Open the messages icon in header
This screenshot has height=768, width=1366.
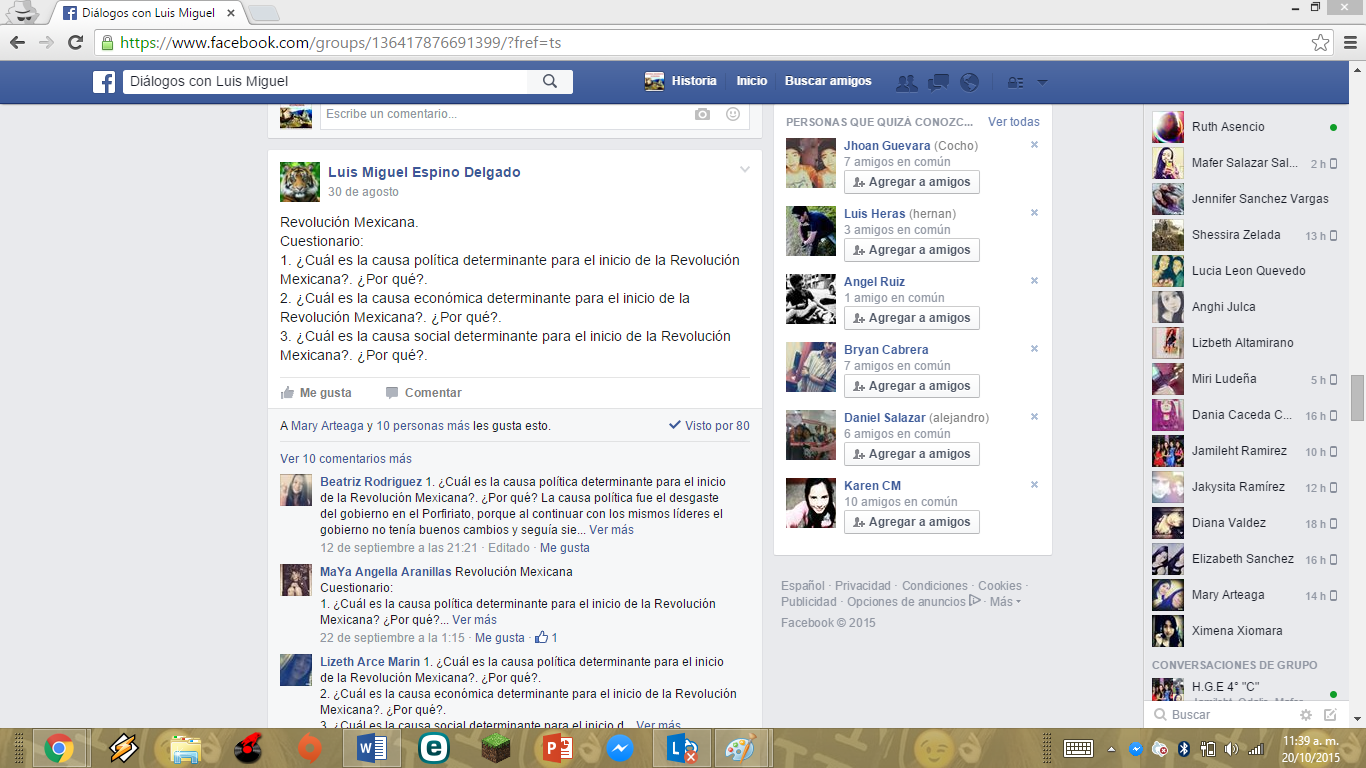938,82
